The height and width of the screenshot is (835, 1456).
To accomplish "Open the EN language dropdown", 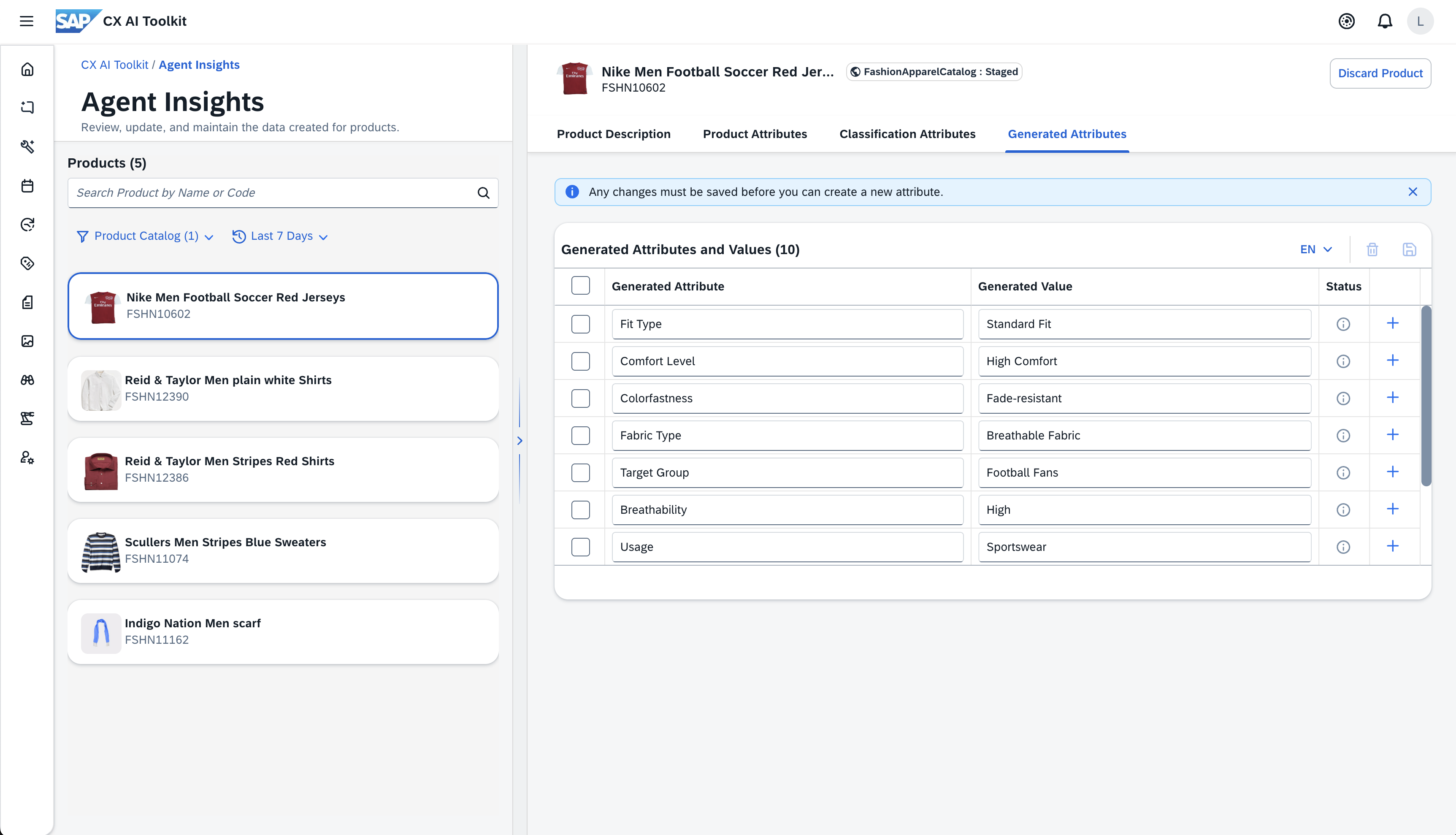I will [x=1315, y=249].
